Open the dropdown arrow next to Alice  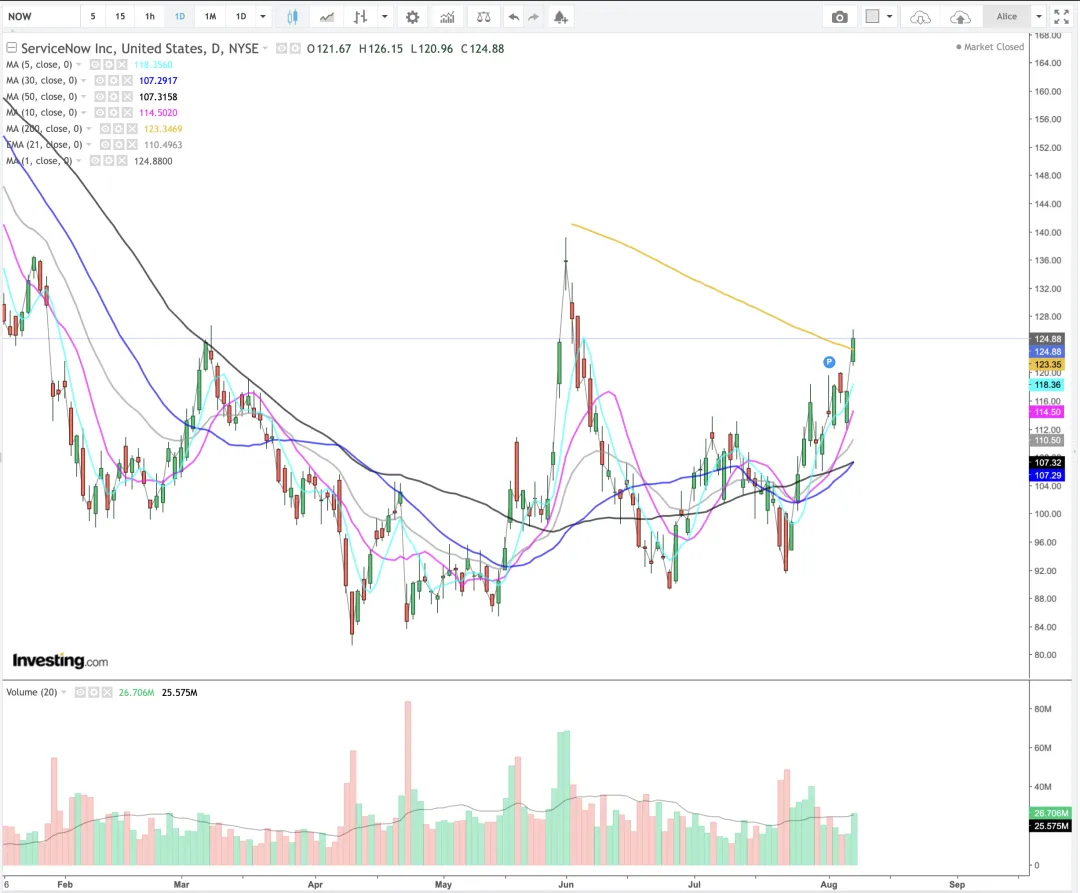pos(1039,17)
